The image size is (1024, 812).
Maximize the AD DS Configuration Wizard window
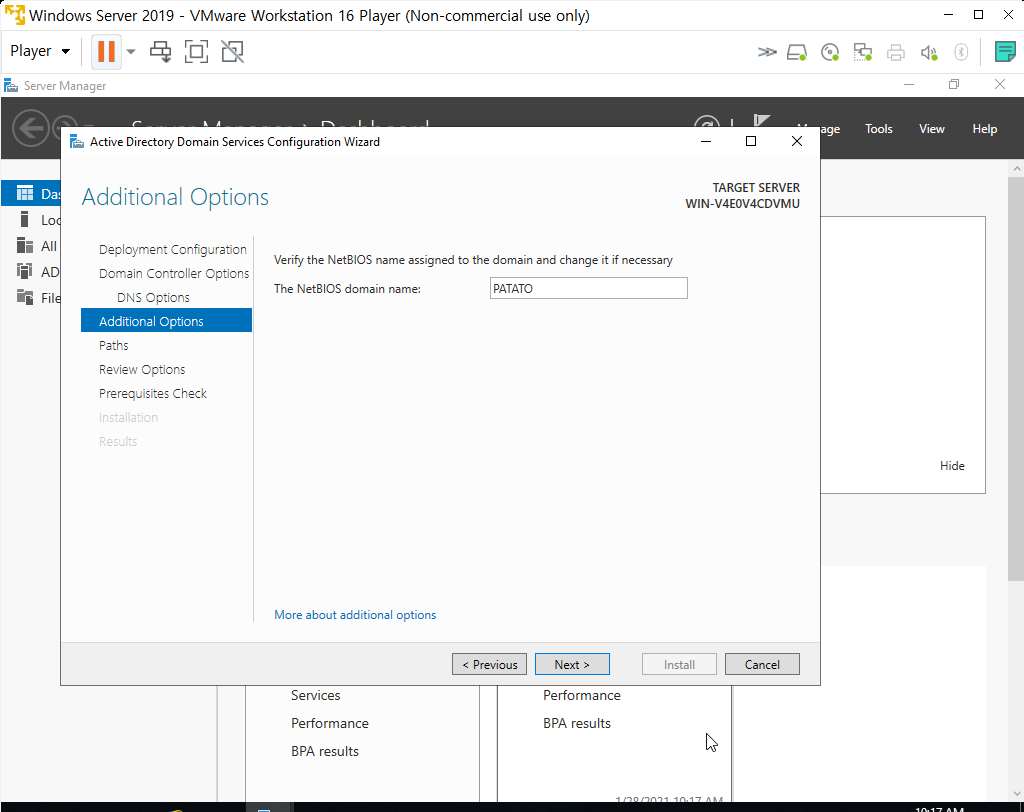[751, 141]
